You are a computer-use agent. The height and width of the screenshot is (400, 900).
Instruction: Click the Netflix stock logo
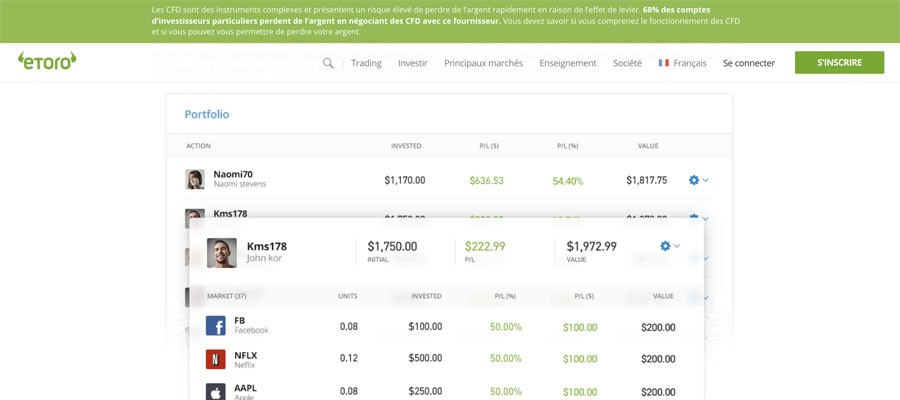[x=216, y=359]
